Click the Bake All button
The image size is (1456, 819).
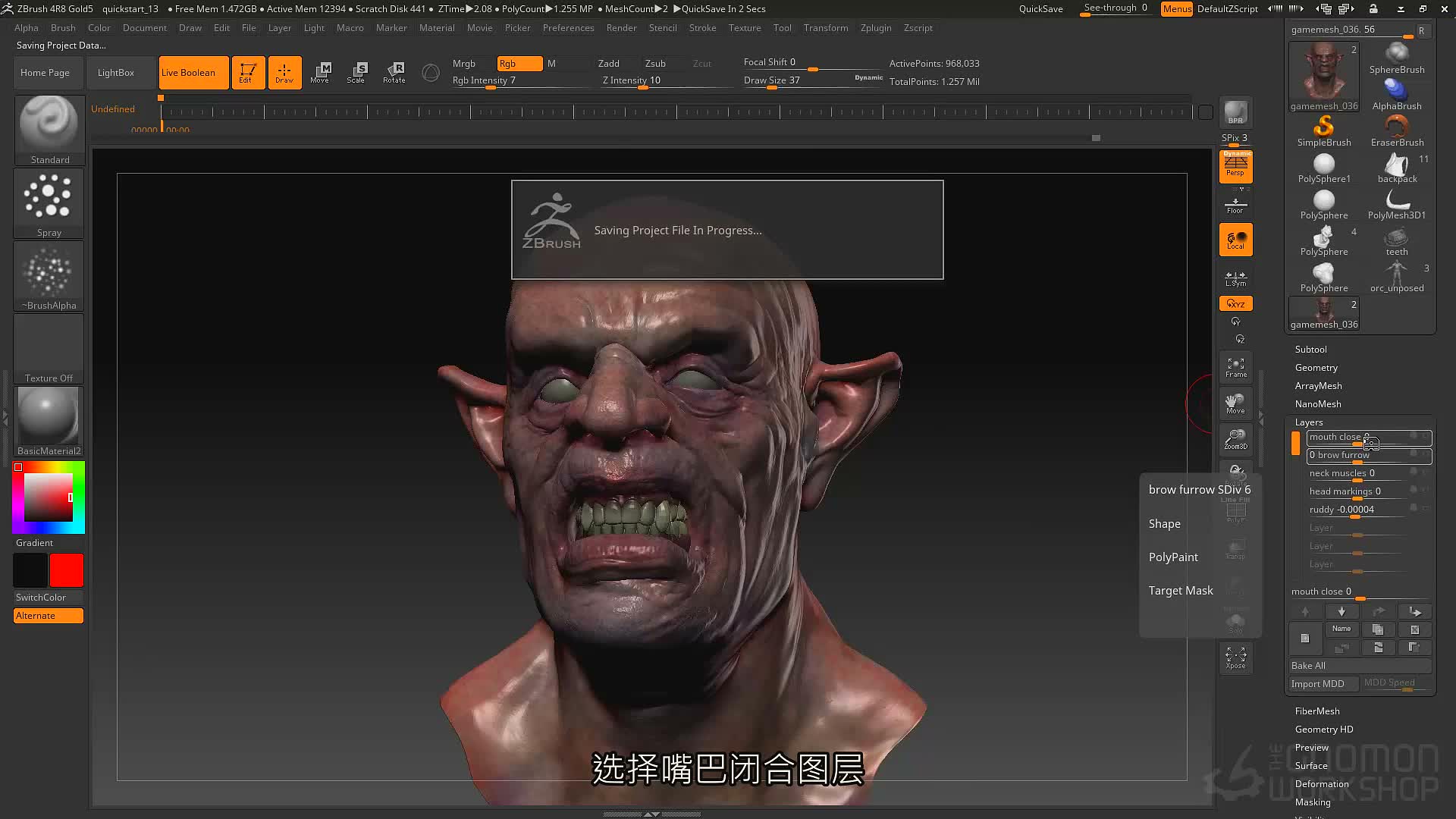[x=1360, y=666]
